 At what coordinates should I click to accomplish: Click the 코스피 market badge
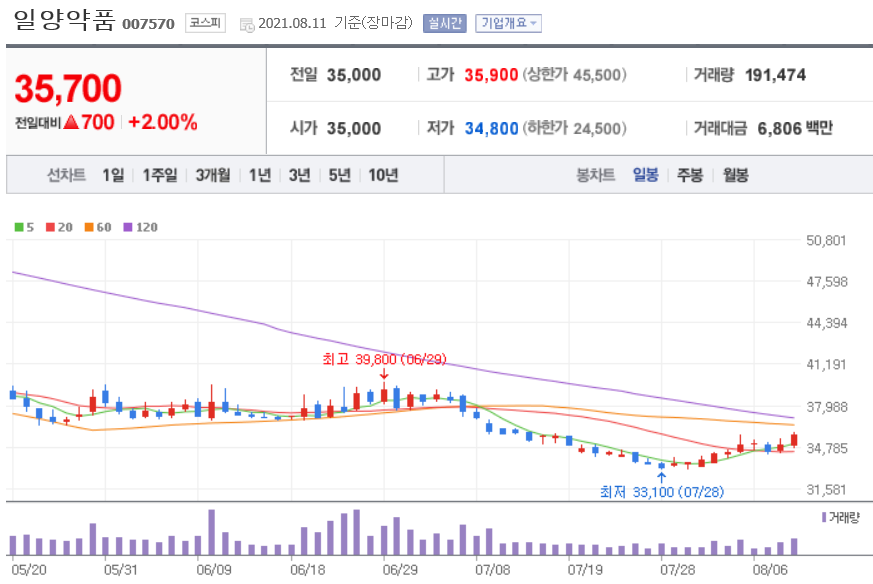point(205,23)
